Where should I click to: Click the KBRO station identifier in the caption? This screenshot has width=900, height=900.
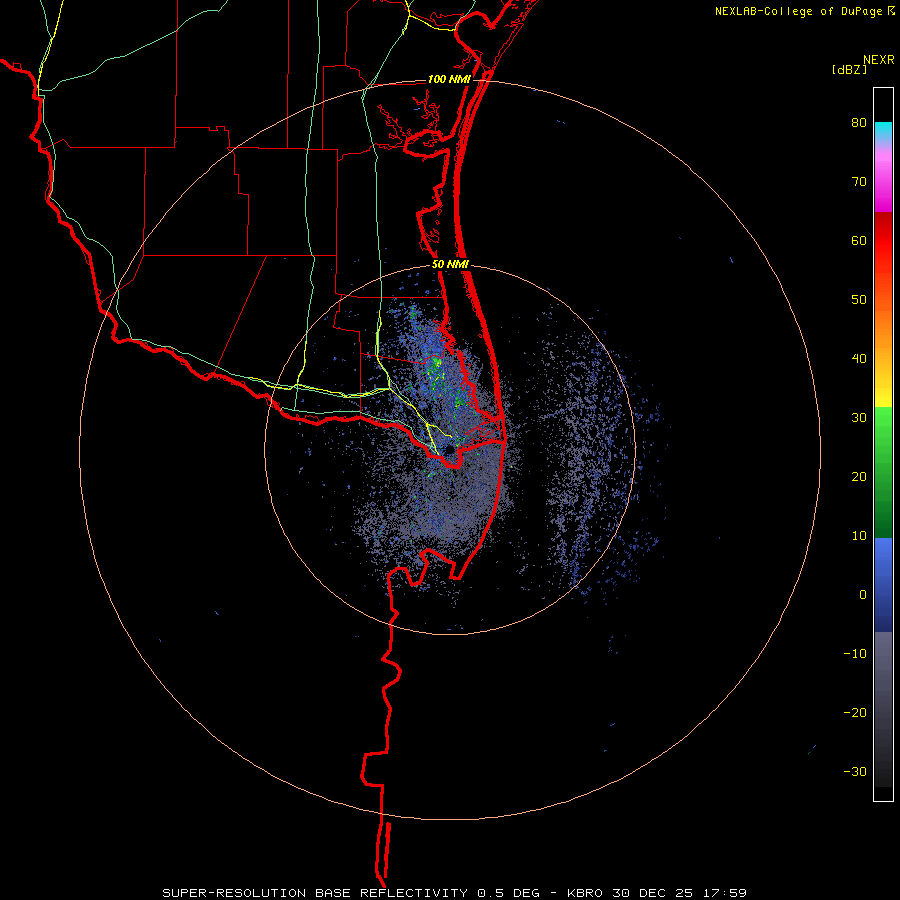[587, 893]
